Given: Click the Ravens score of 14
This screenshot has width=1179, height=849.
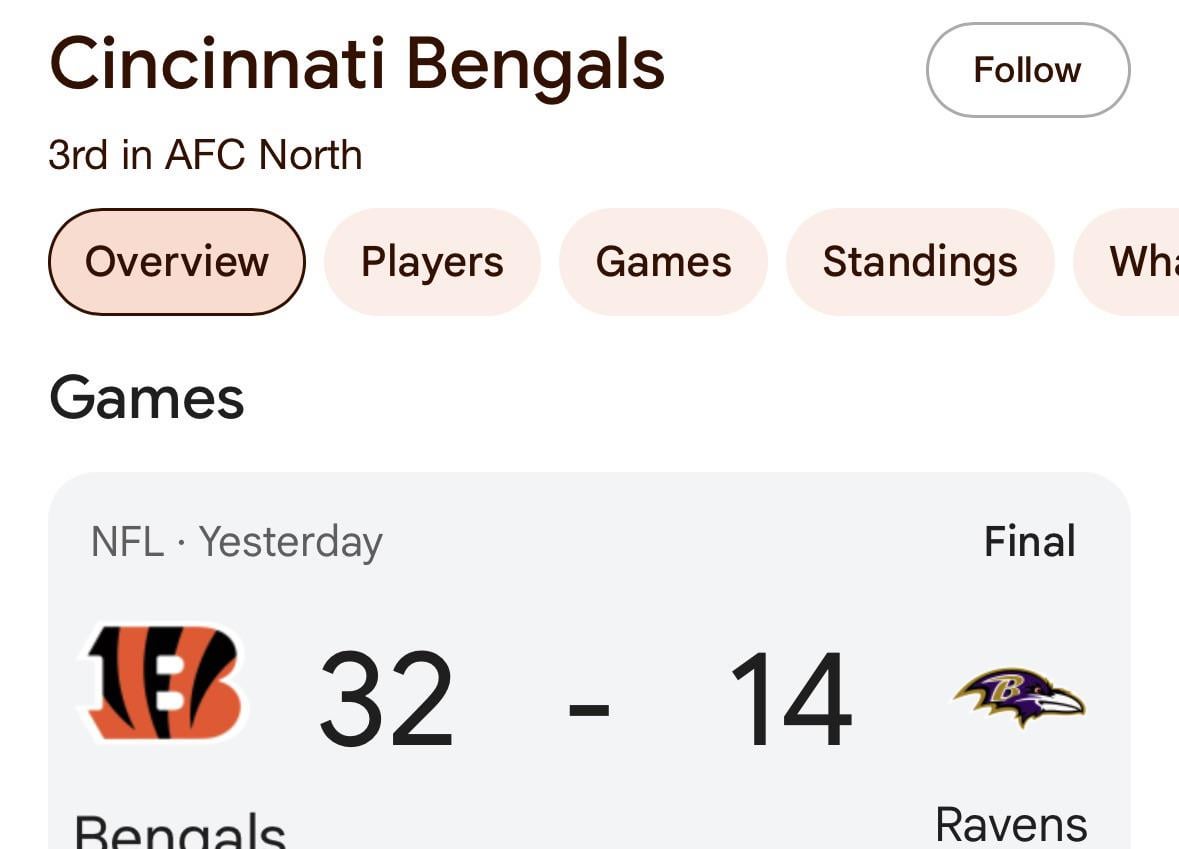Looking at the screenshot, I should 790,699.
